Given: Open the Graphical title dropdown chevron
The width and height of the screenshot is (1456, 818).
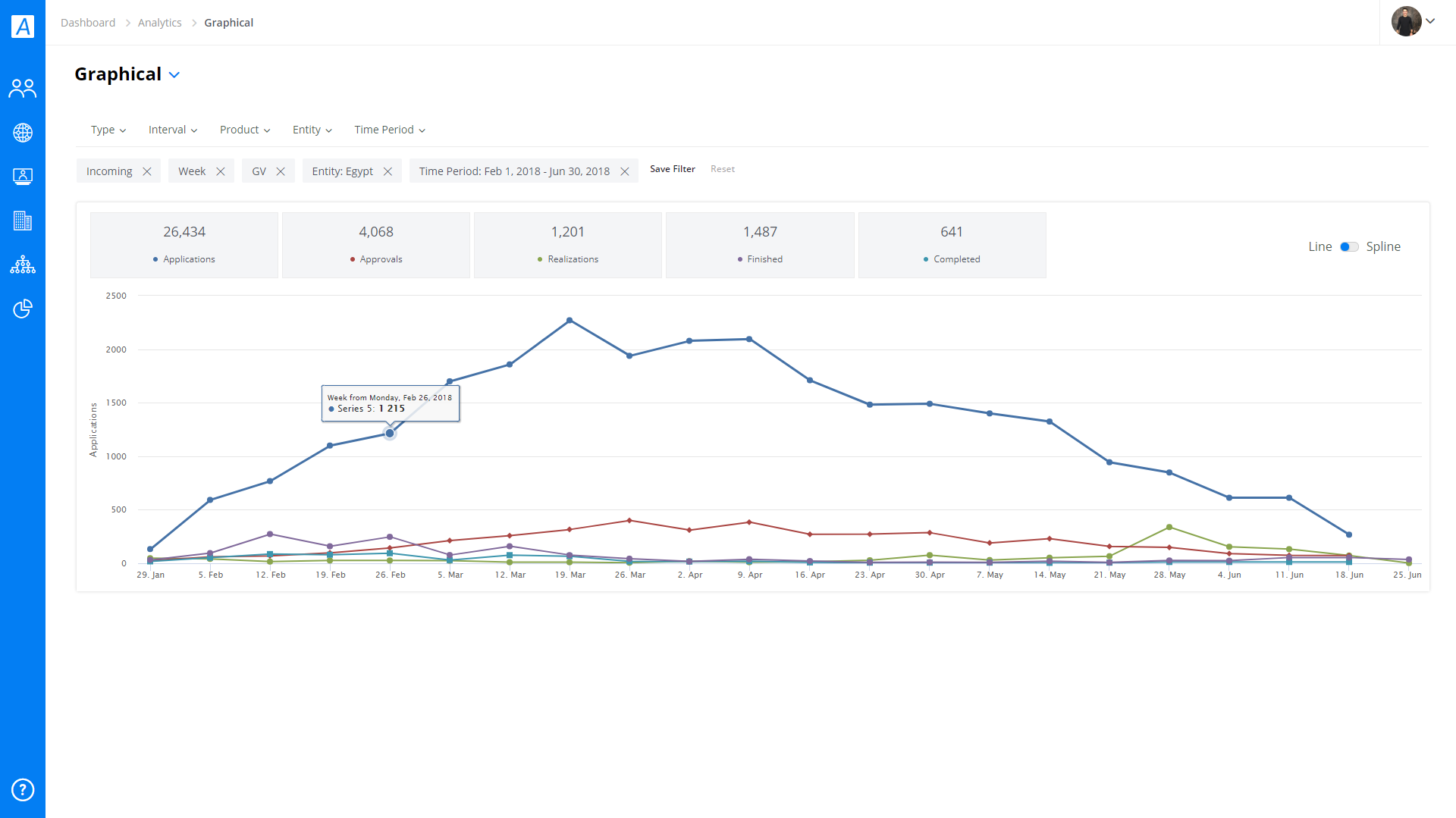Looking at the screenshot, I should click(x=174, y=75).
